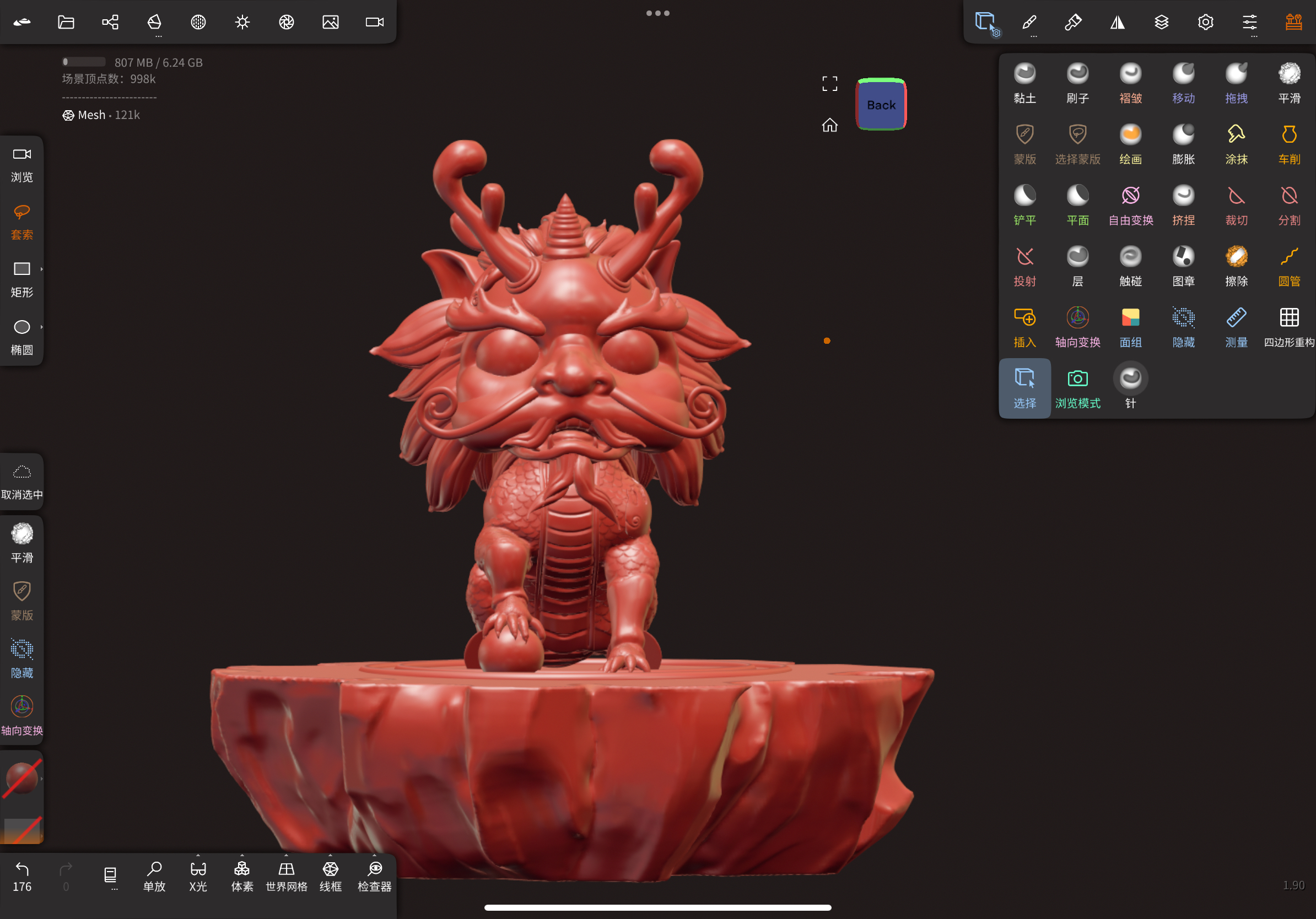
Task: Open the files folder menu
Action: [66, 22]
